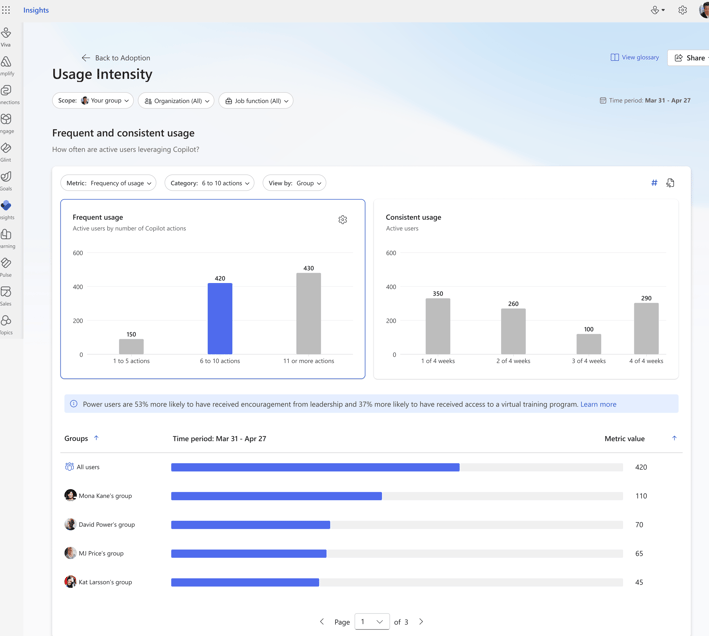Click MJ Price's group row label

(101, 553)
